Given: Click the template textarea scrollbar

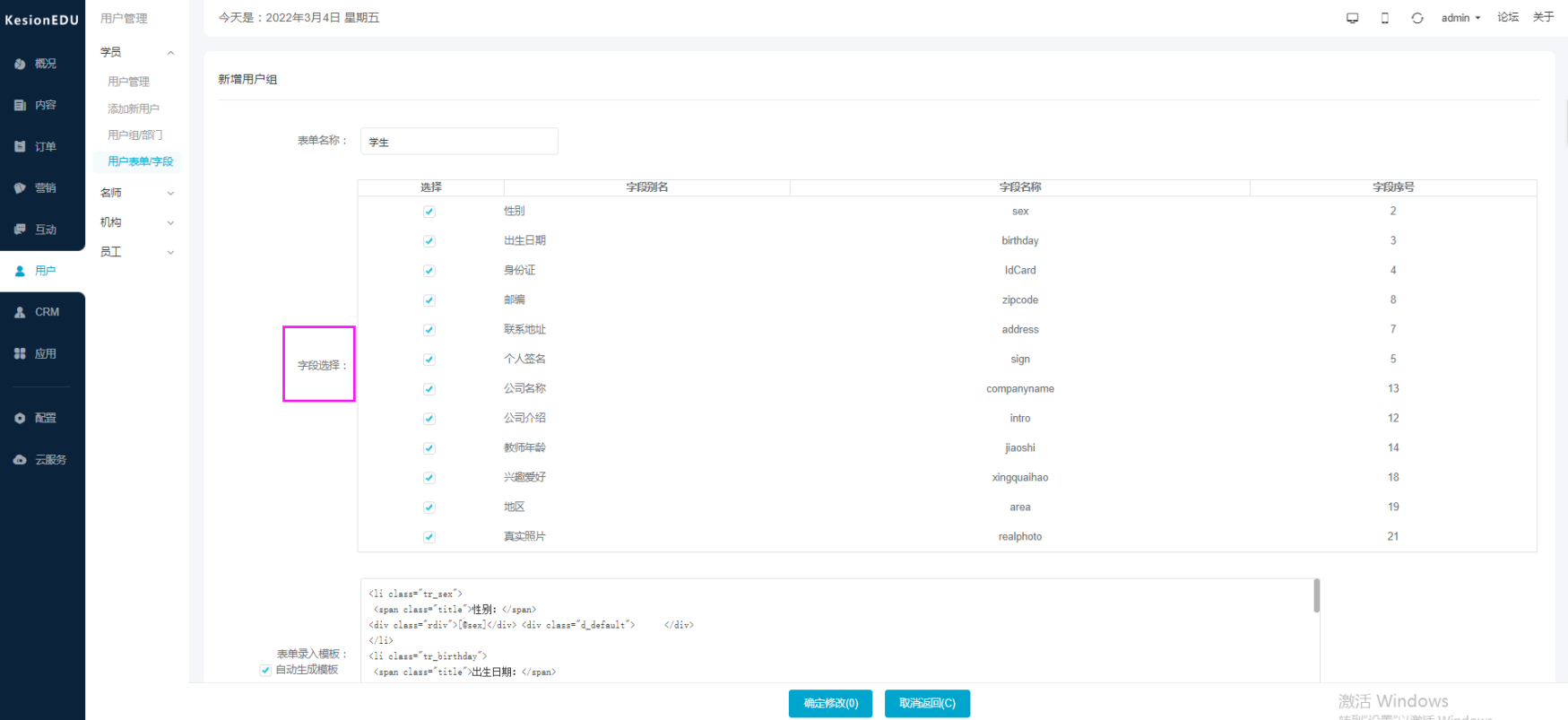Looking at the screenshot, I should (1316, 596).
